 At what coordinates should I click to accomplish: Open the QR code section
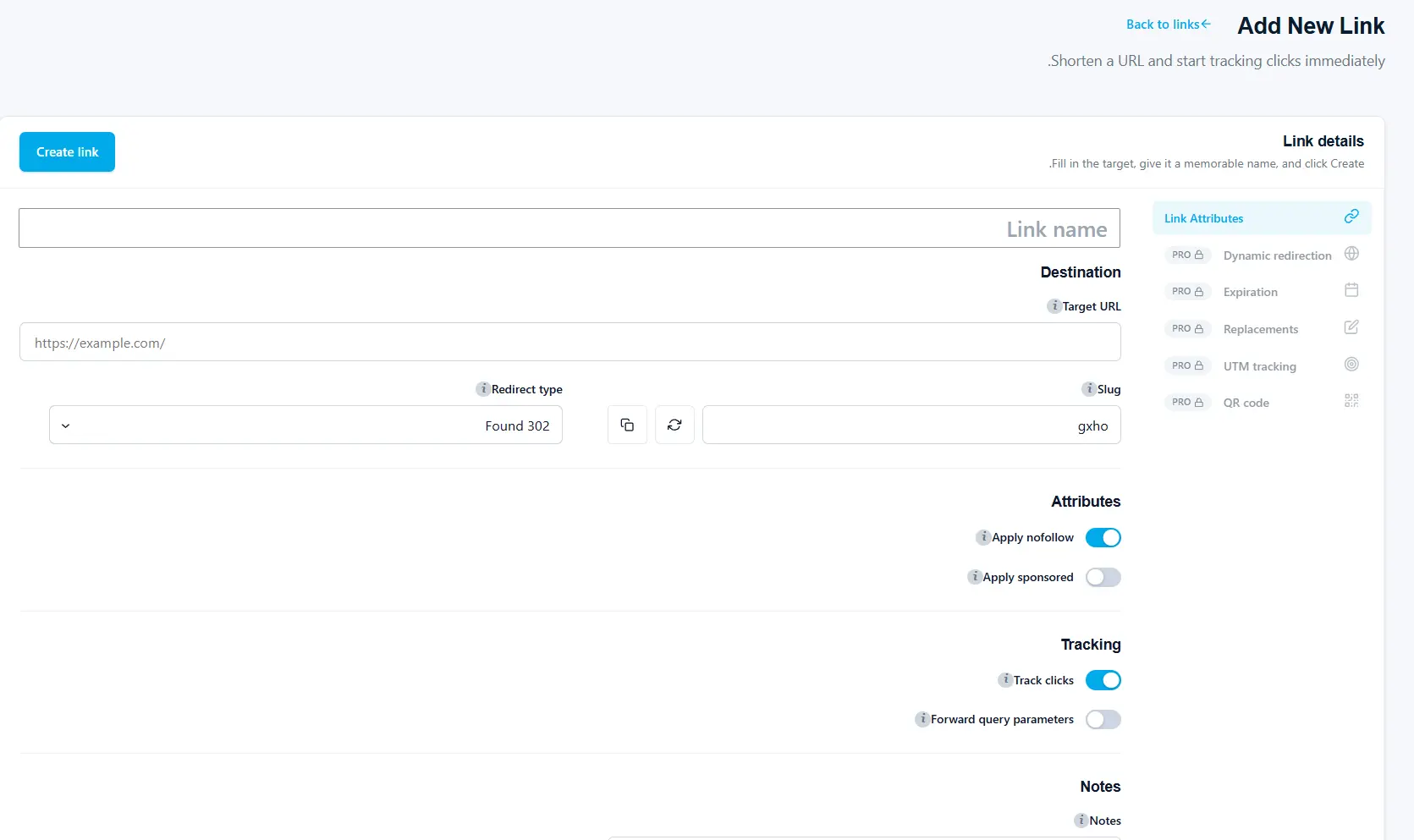point(1262,403)
